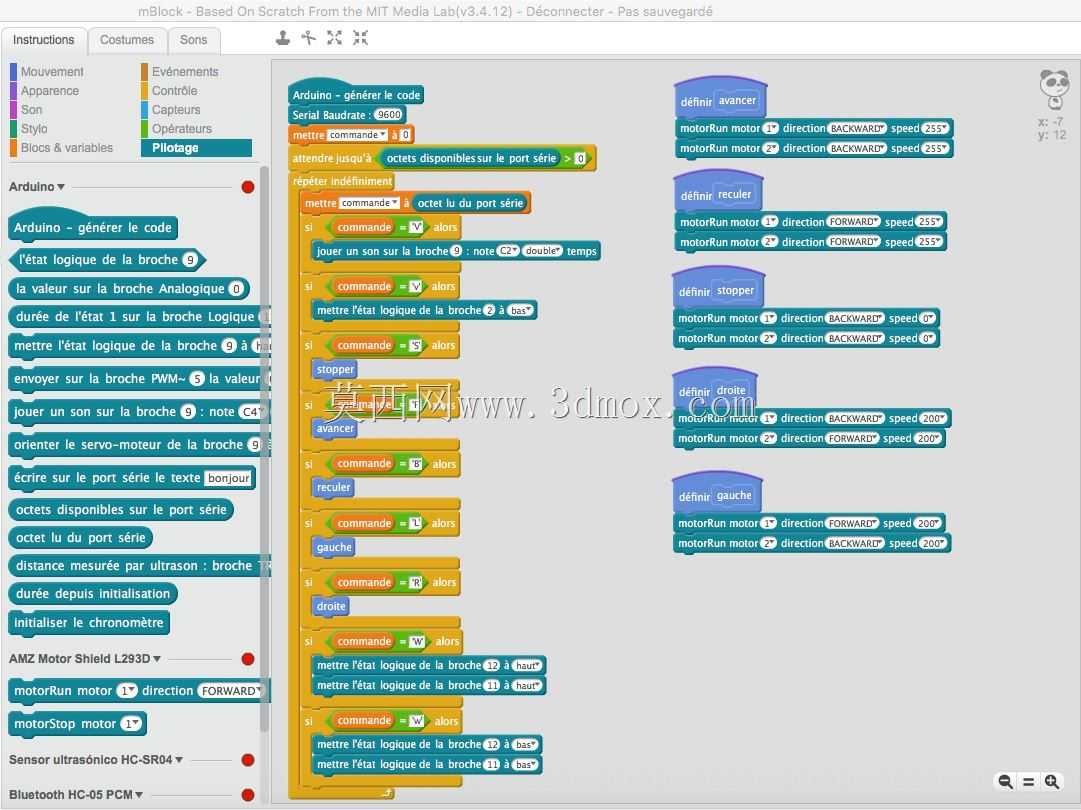Image resolution: width=1081 pixels, height=810 pixels.
Task: Toggle AMZ Motor Shield L293D status indicator
Action: 248,659
